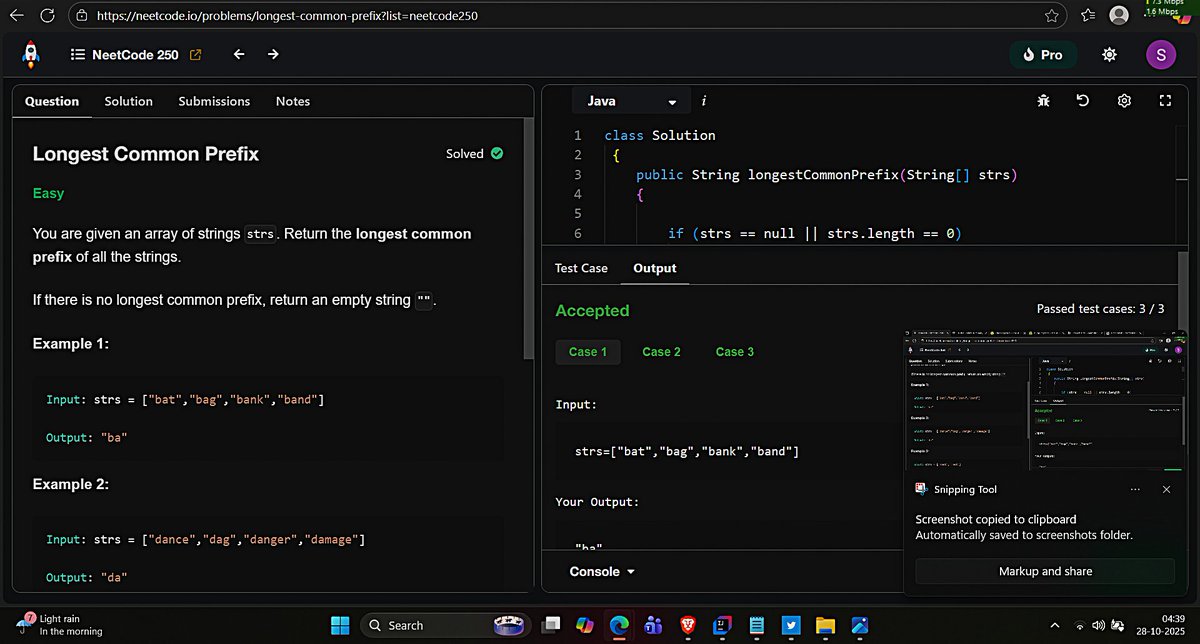Select the Case 3 test case toggle
The image size is (1200, 644).
coord(734,351)
